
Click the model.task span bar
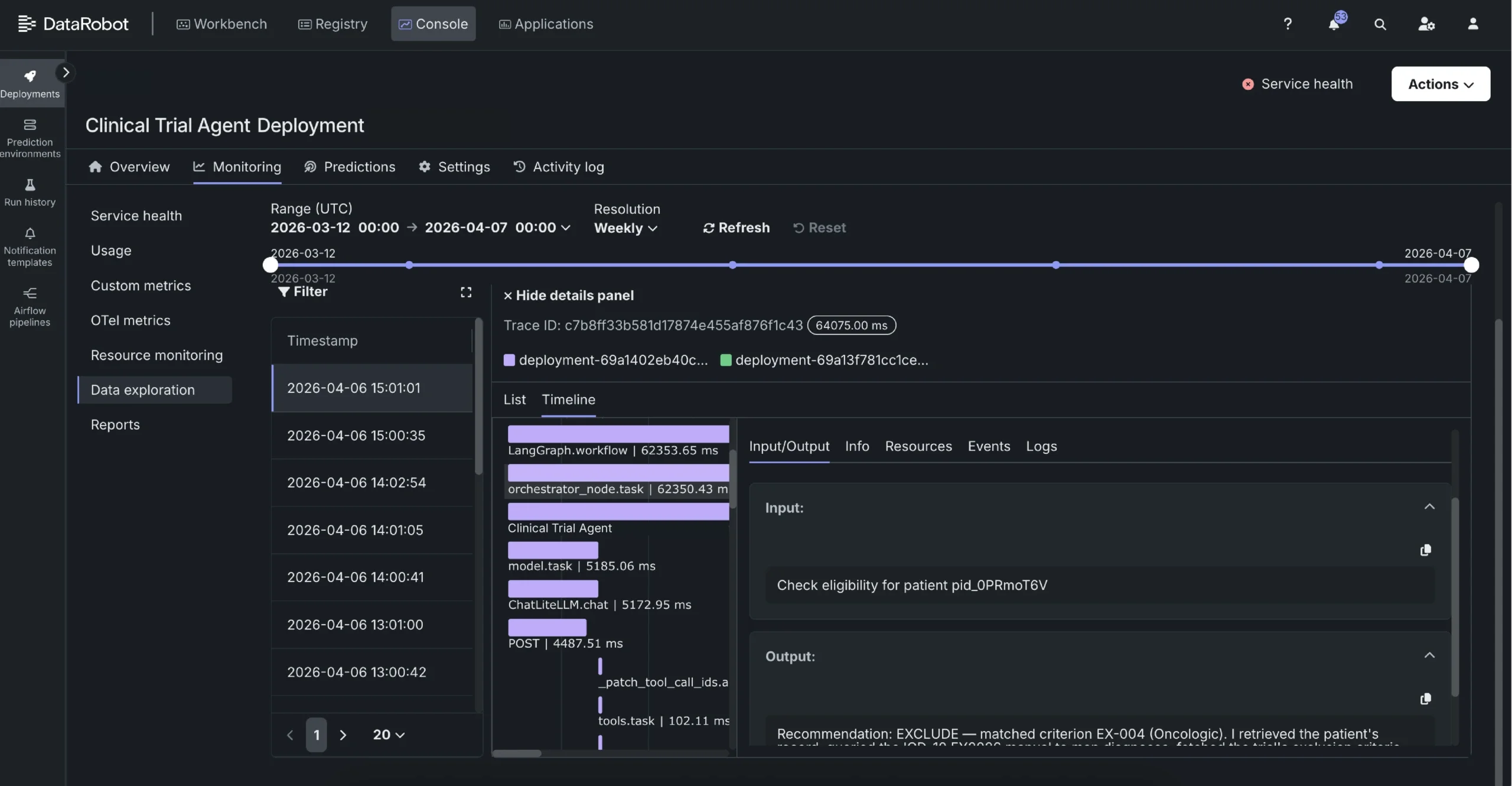click(x=553, y=550)
